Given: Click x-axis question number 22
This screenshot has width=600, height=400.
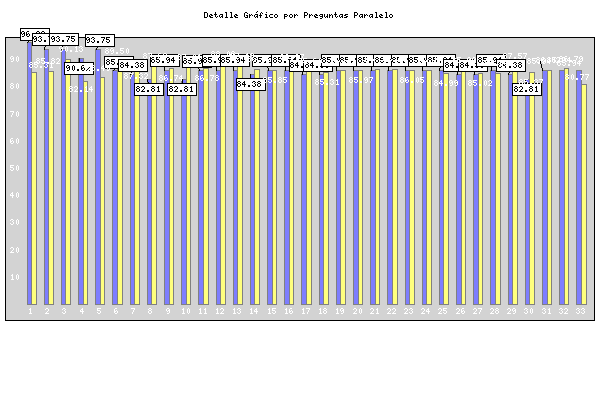Looking at the screenshot, I should [391, 311].
